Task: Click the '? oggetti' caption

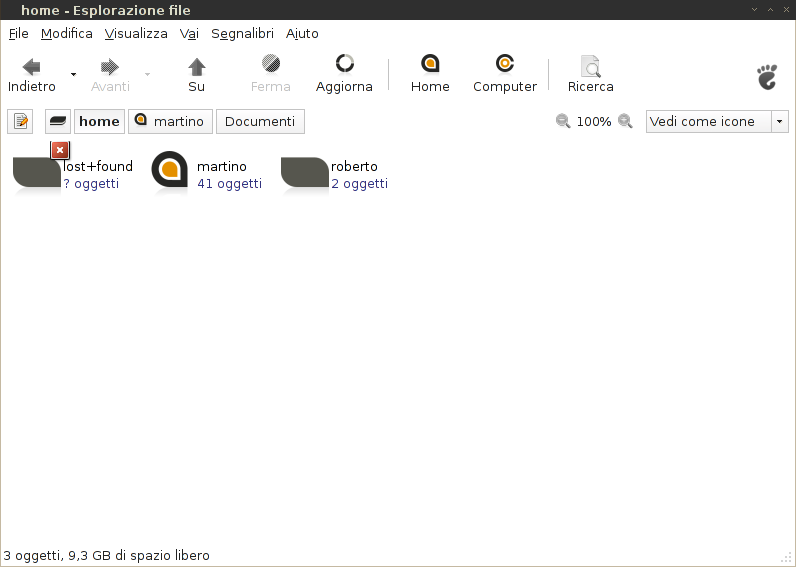Action: point(91,183)
